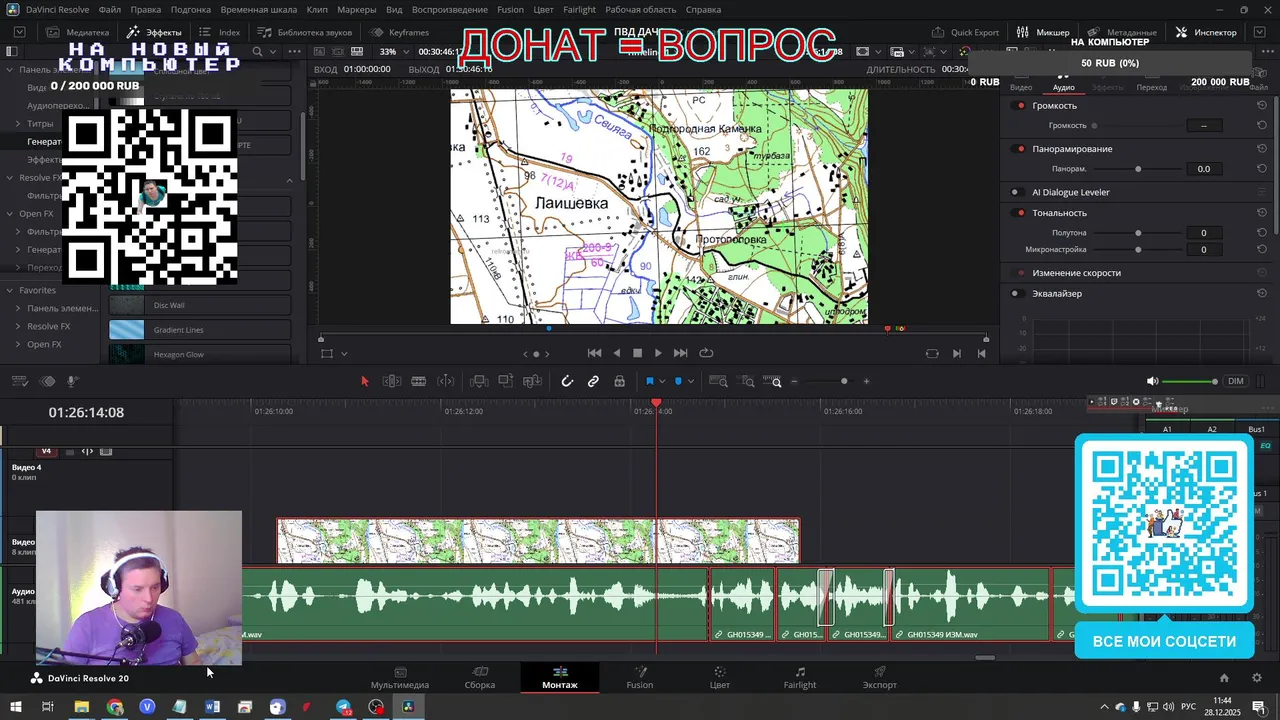Click the Overwrite Clip icon
The height and width of the screenshot is (720, 1280).
[506, 381]
